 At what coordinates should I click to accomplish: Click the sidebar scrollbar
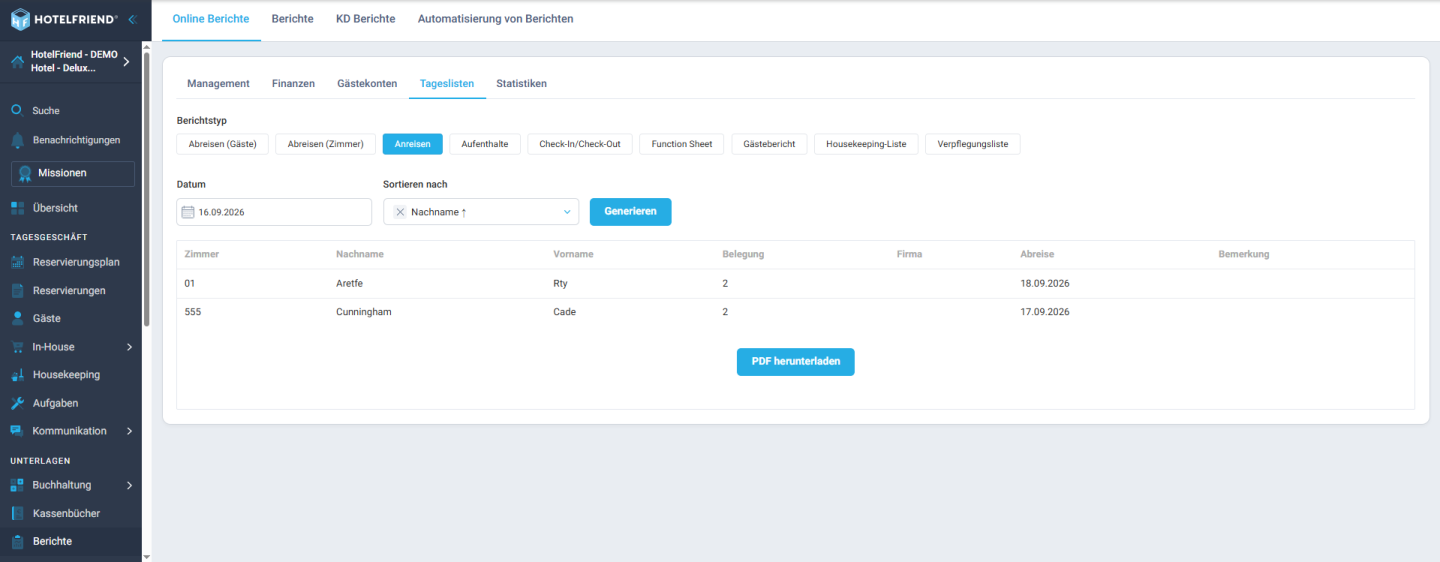147,190
